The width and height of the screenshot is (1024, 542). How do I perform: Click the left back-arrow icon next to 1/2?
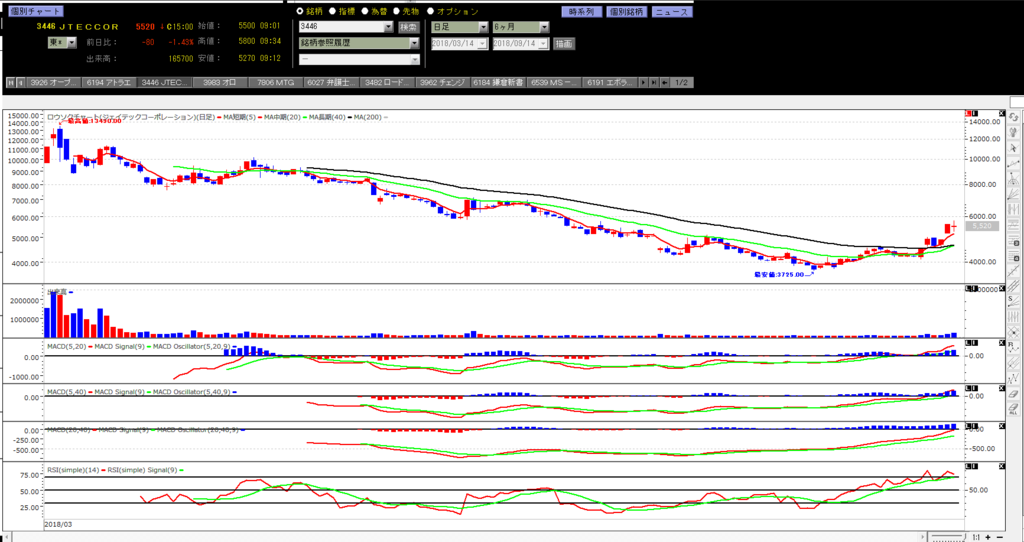665,83
